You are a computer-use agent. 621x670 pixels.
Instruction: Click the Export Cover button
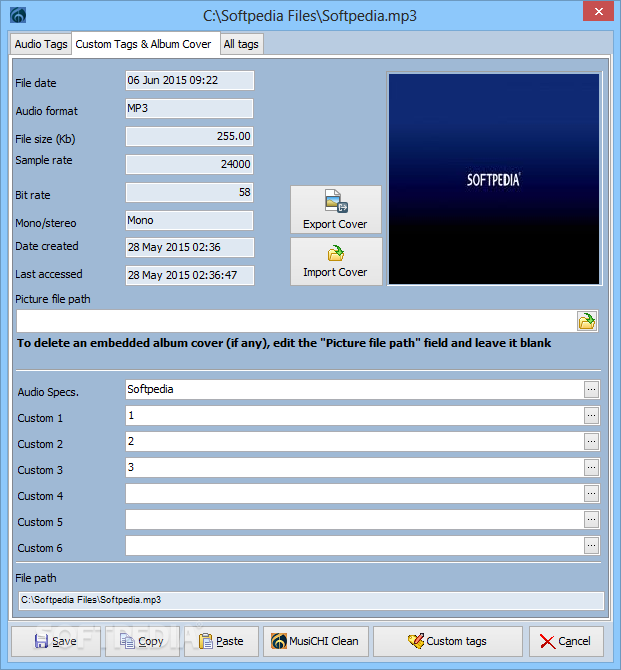point(336,209)
